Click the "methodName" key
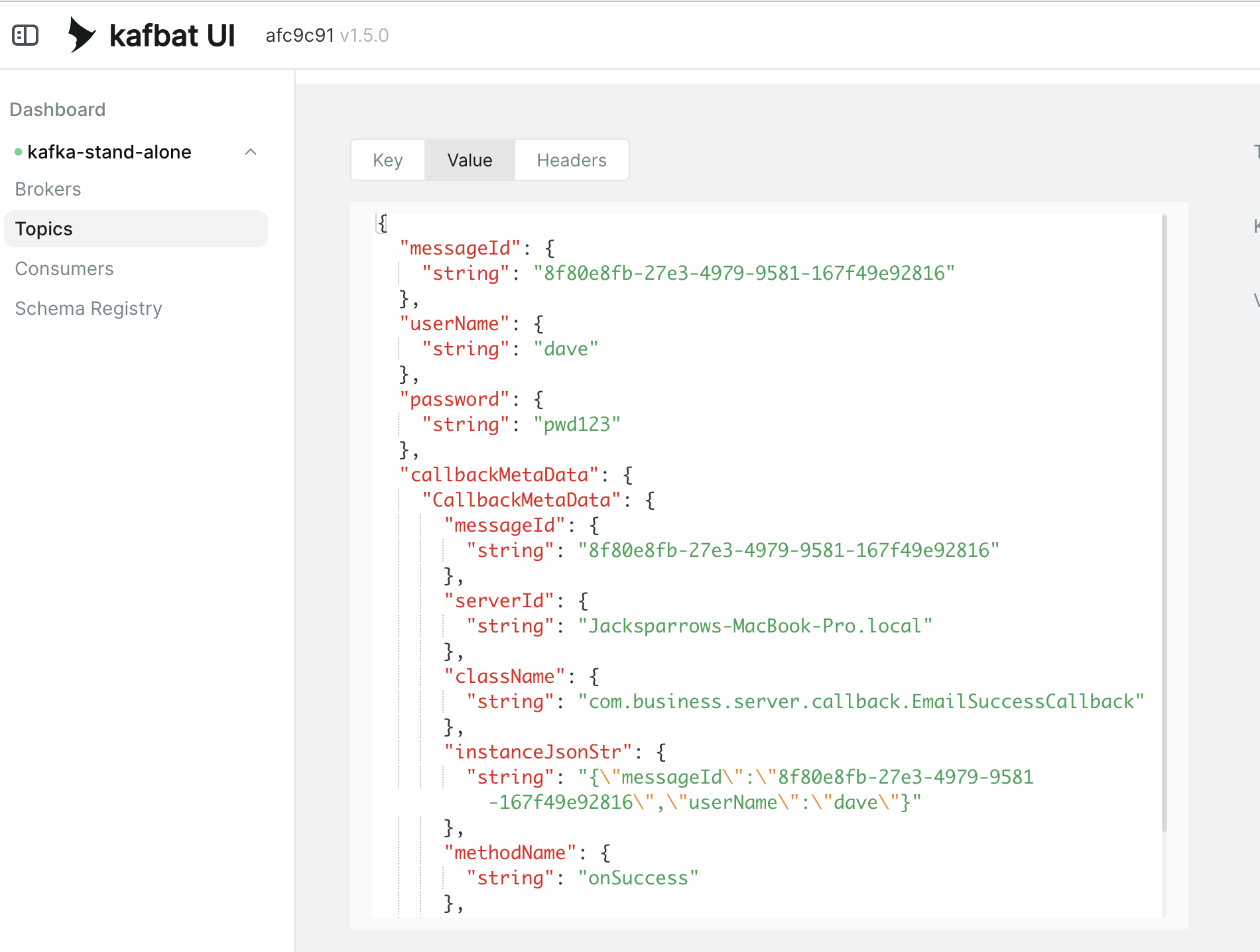1260x952 pixels. 511,853
